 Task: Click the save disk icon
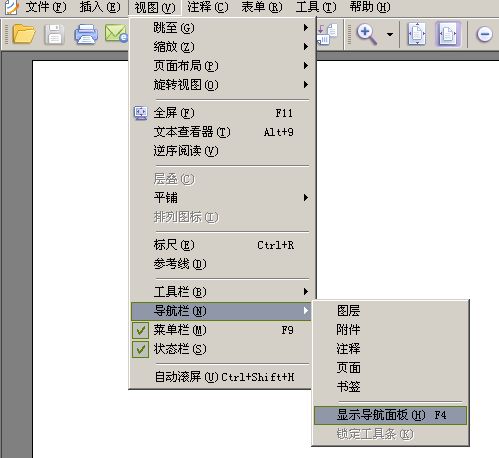coord(54,34)
